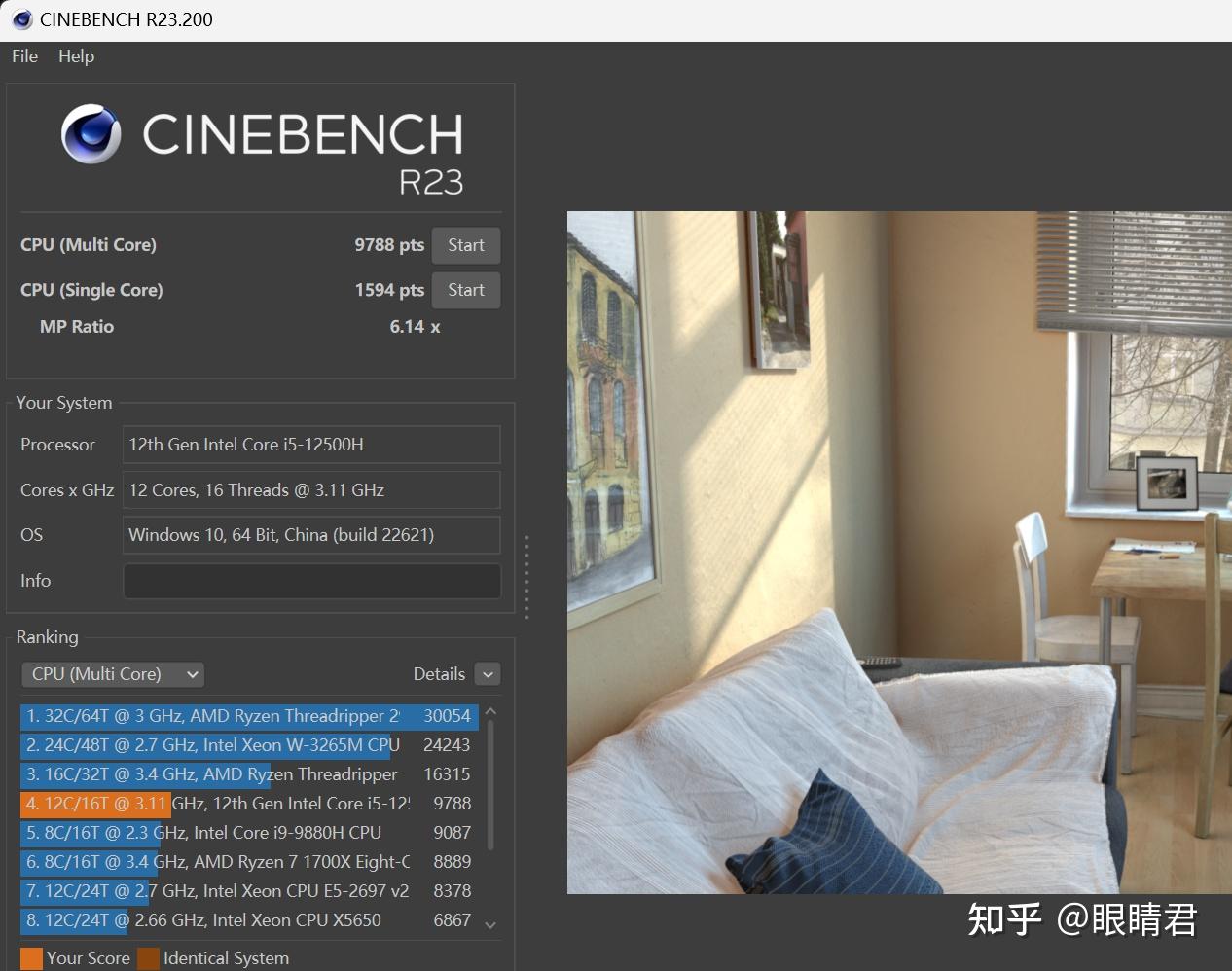Start the CPU Single Core test
Screen dimensions: 1232x971
point(466,290)
